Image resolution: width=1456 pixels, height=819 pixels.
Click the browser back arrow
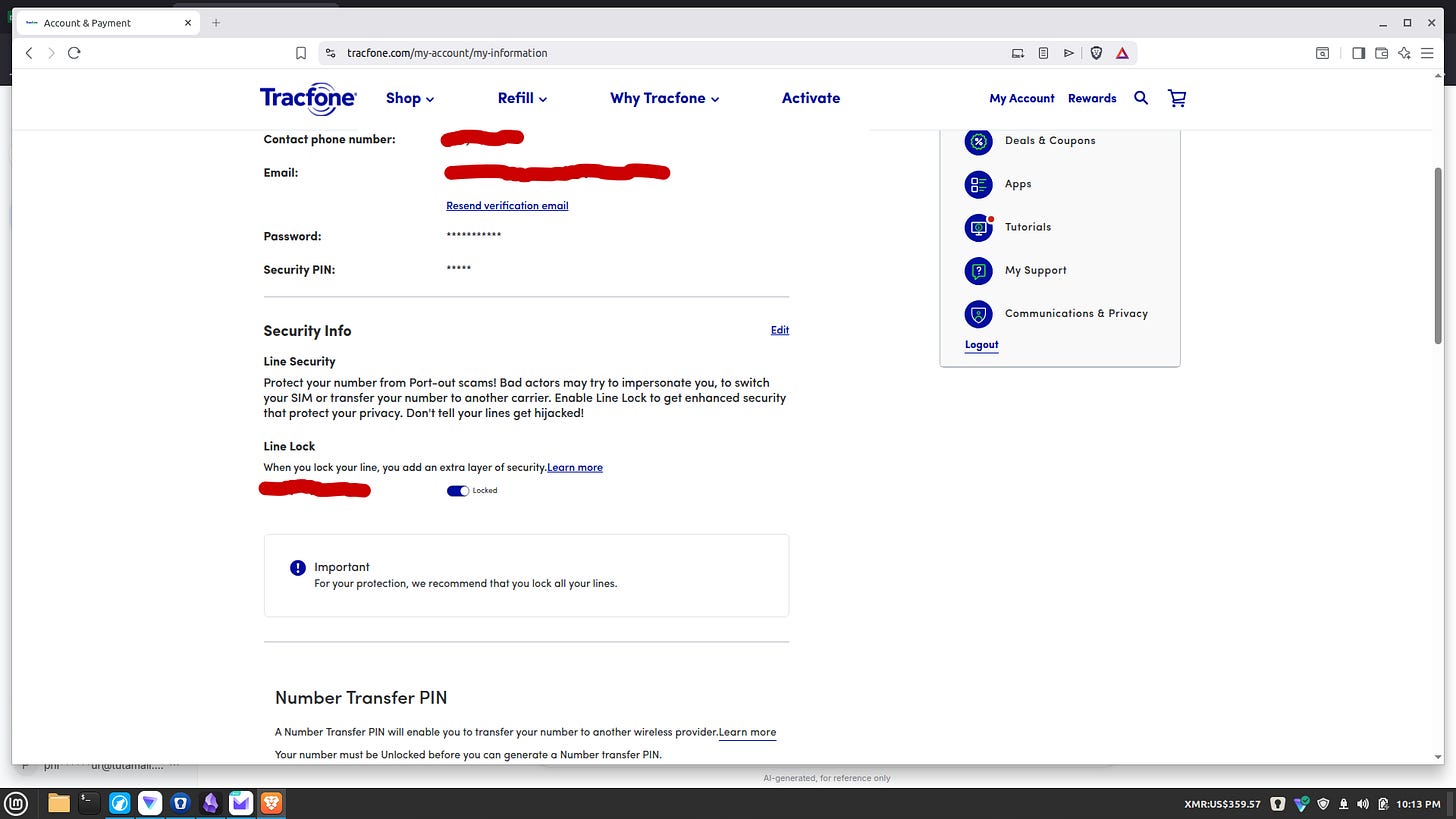(x=29, y=53)
